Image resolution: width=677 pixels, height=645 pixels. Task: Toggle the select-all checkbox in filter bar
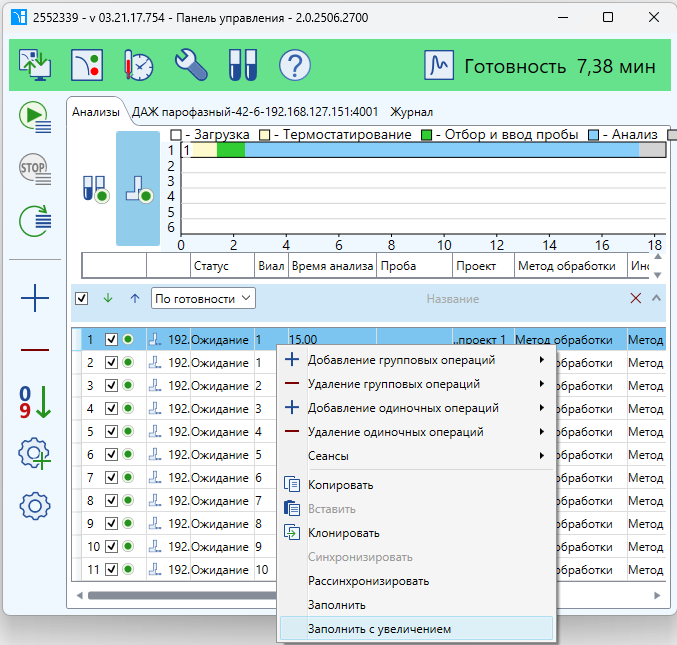pyautogui.click(x=82, y=298)
